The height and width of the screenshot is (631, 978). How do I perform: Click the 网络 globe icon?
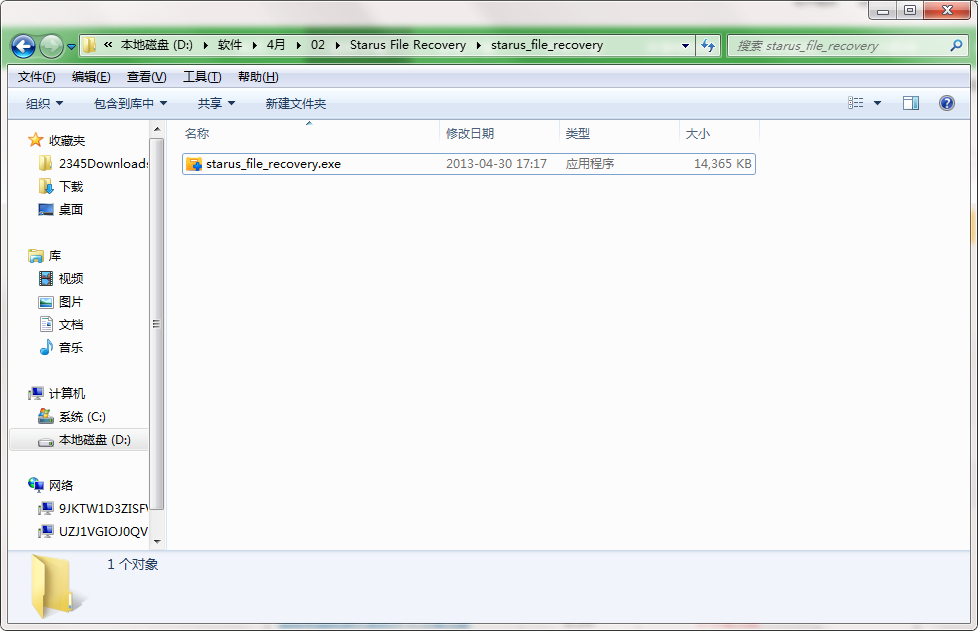(36, 484)
